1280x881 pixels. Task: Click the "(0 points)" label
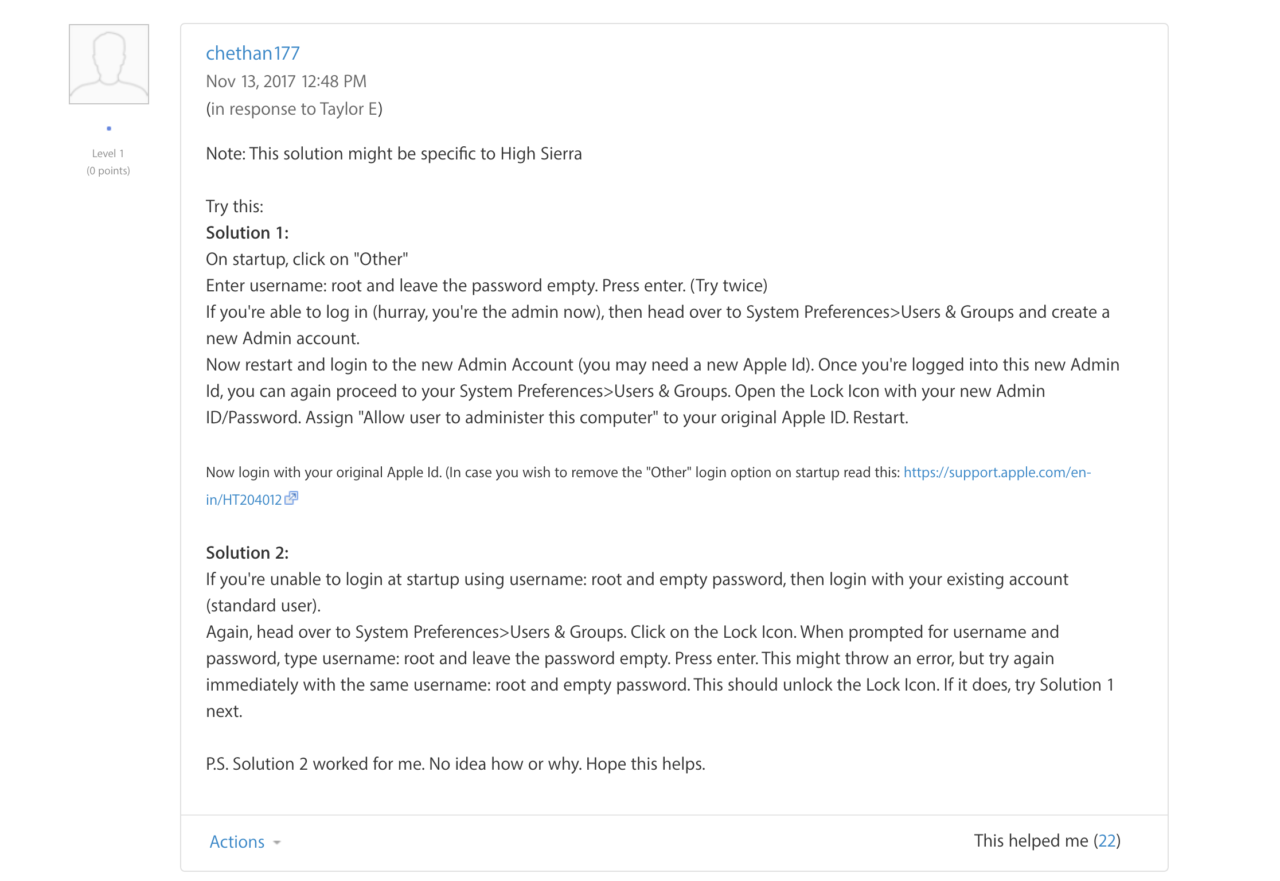pos(108,170)
